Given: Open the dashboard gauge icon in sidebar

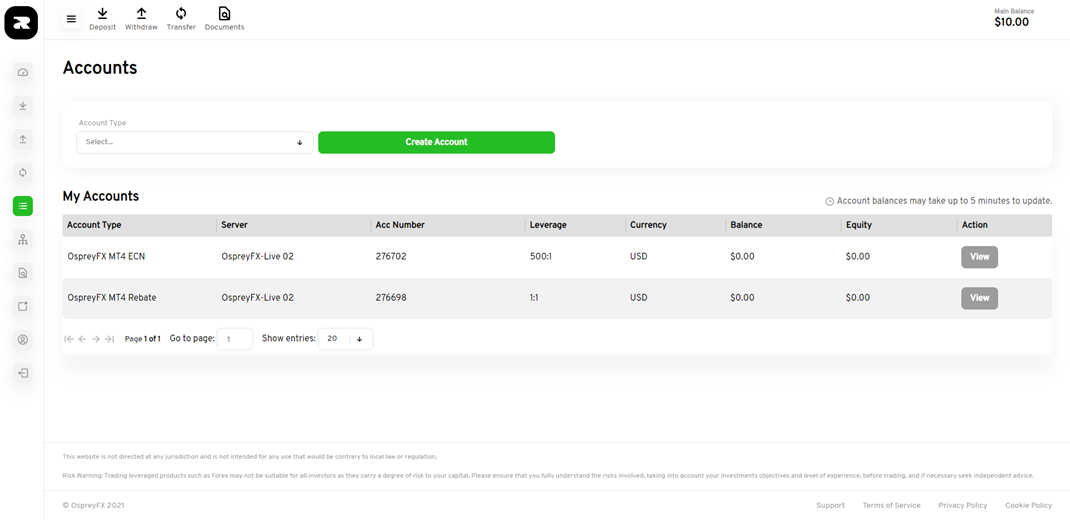Looking at the screenshot, I should (x=23, y=72).
